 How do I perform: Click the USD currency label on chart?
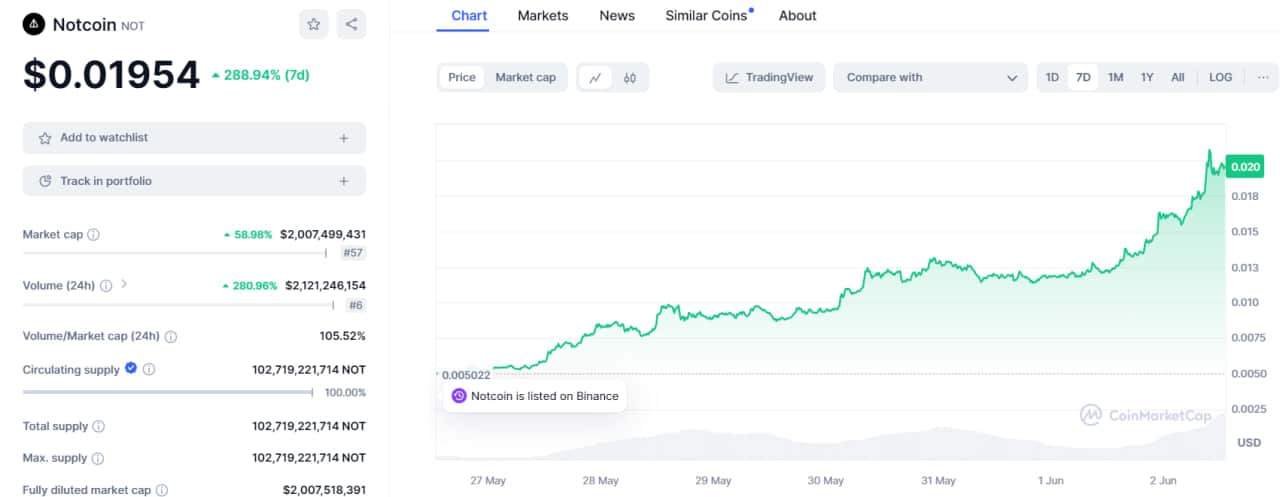click(1249, 442)
